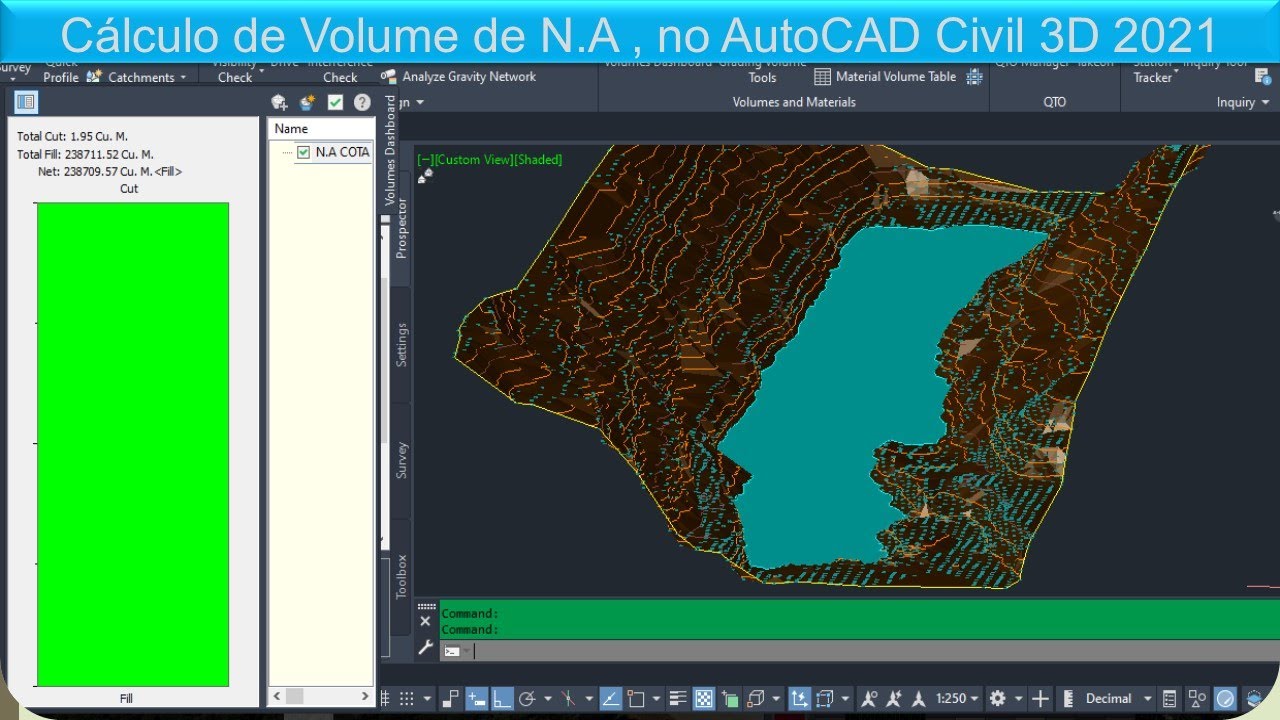The width and height of the screenshot is (1280, 720).
Task: Select the Survey tab
Action: tap(401, 460)
